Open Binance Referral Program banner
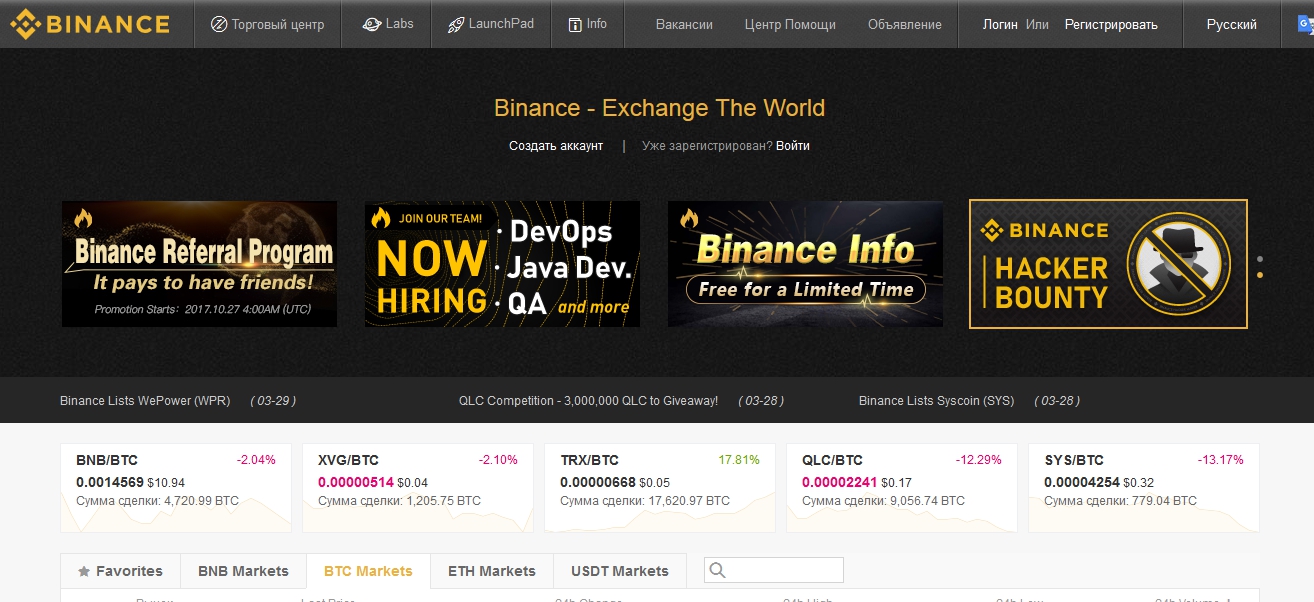The width and height of the screenshot is (1314, 602). click(199, 264)
